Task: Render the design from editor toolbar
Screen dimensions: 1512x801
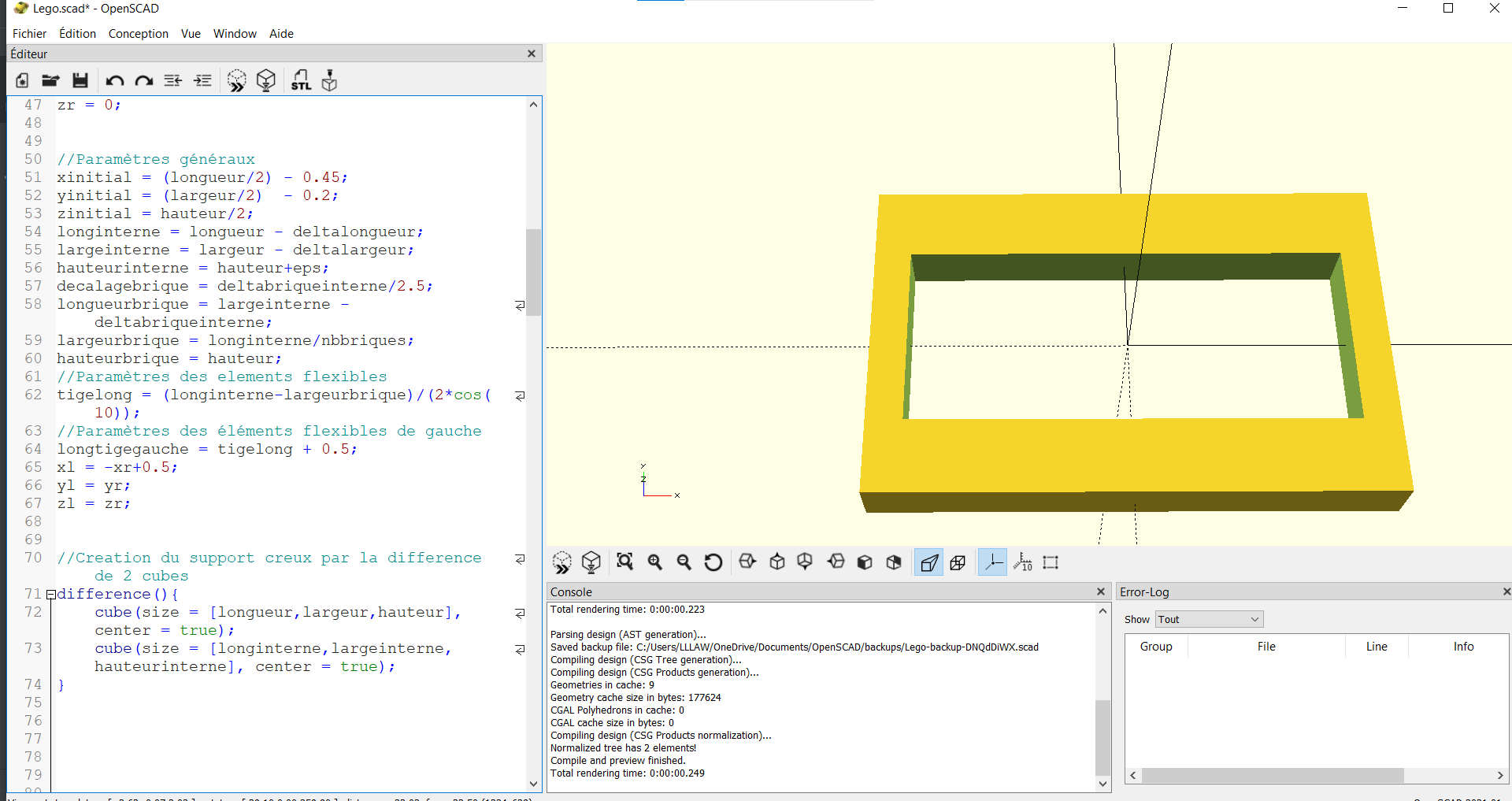Action: (266, 80)
